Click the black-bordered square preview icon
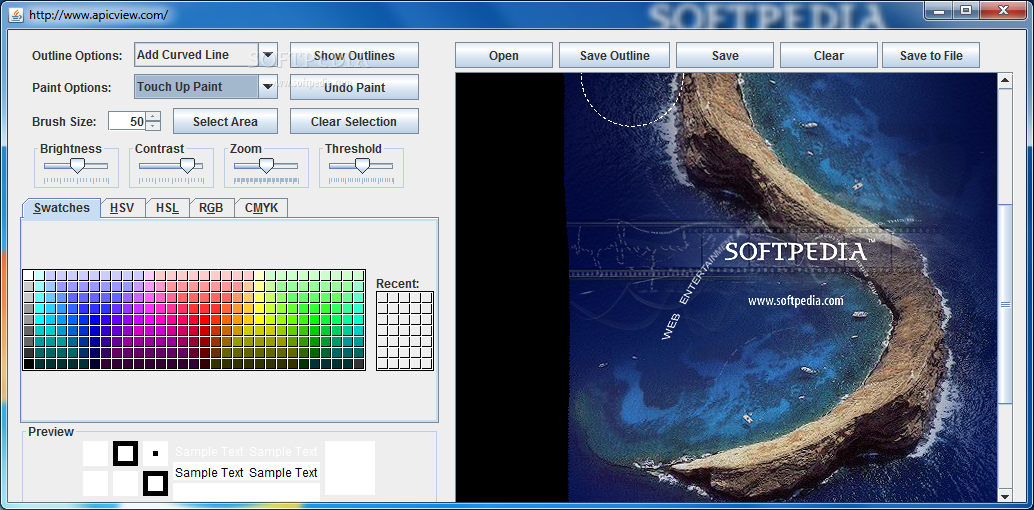The width and height of the screenshot is (1034, 510). 125,453
